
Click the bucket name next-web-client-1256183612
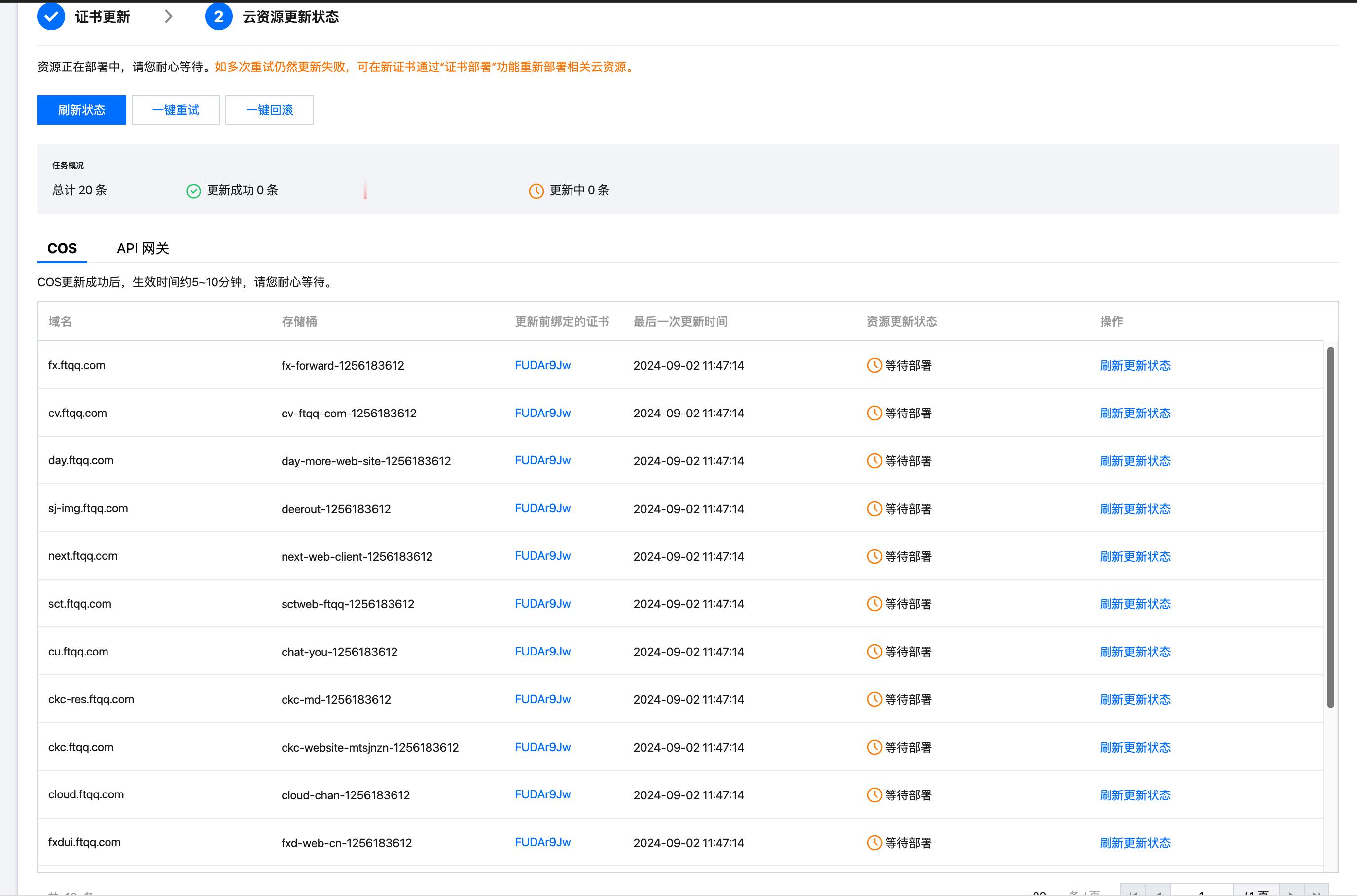coord(357,556)
